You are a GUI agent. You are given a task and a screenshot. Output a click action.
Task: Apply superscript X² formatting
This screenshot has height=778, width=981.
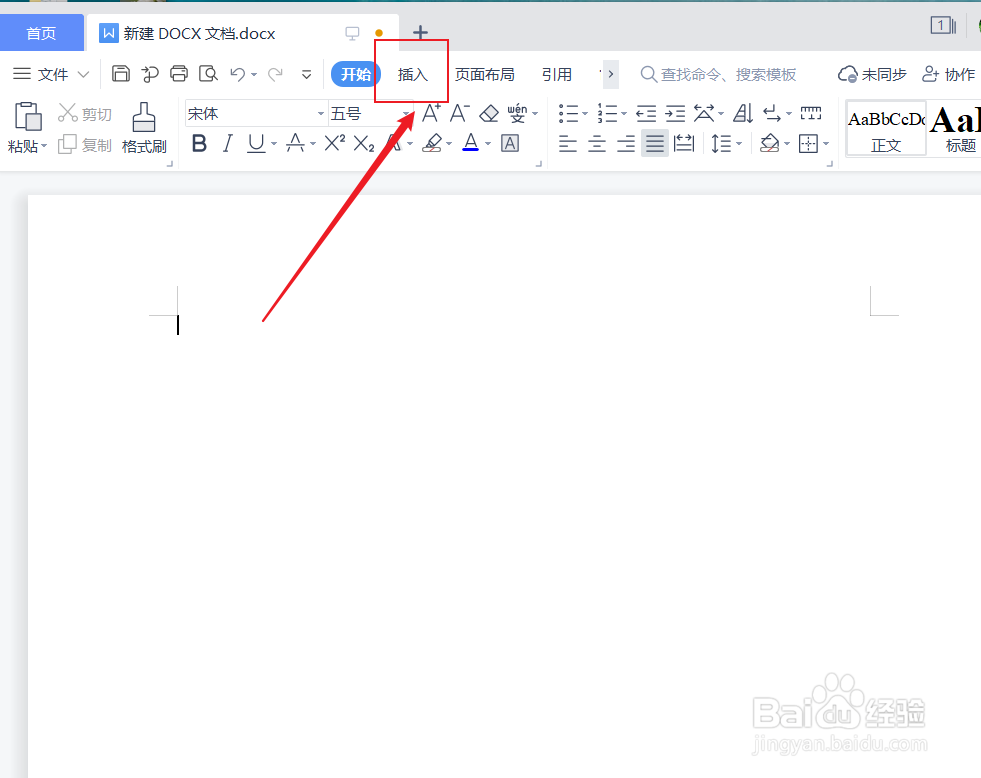(335, 144)
